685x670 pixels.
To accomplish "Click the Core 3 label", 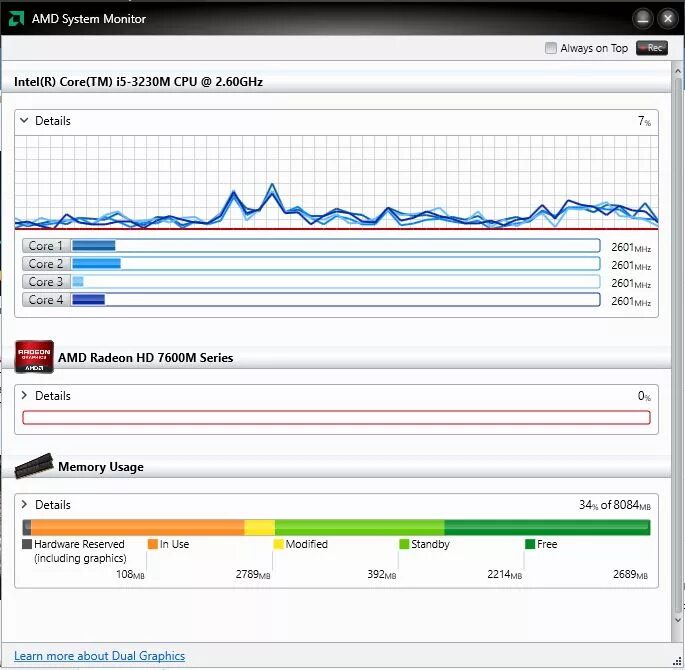I will (x=46, y=282).
